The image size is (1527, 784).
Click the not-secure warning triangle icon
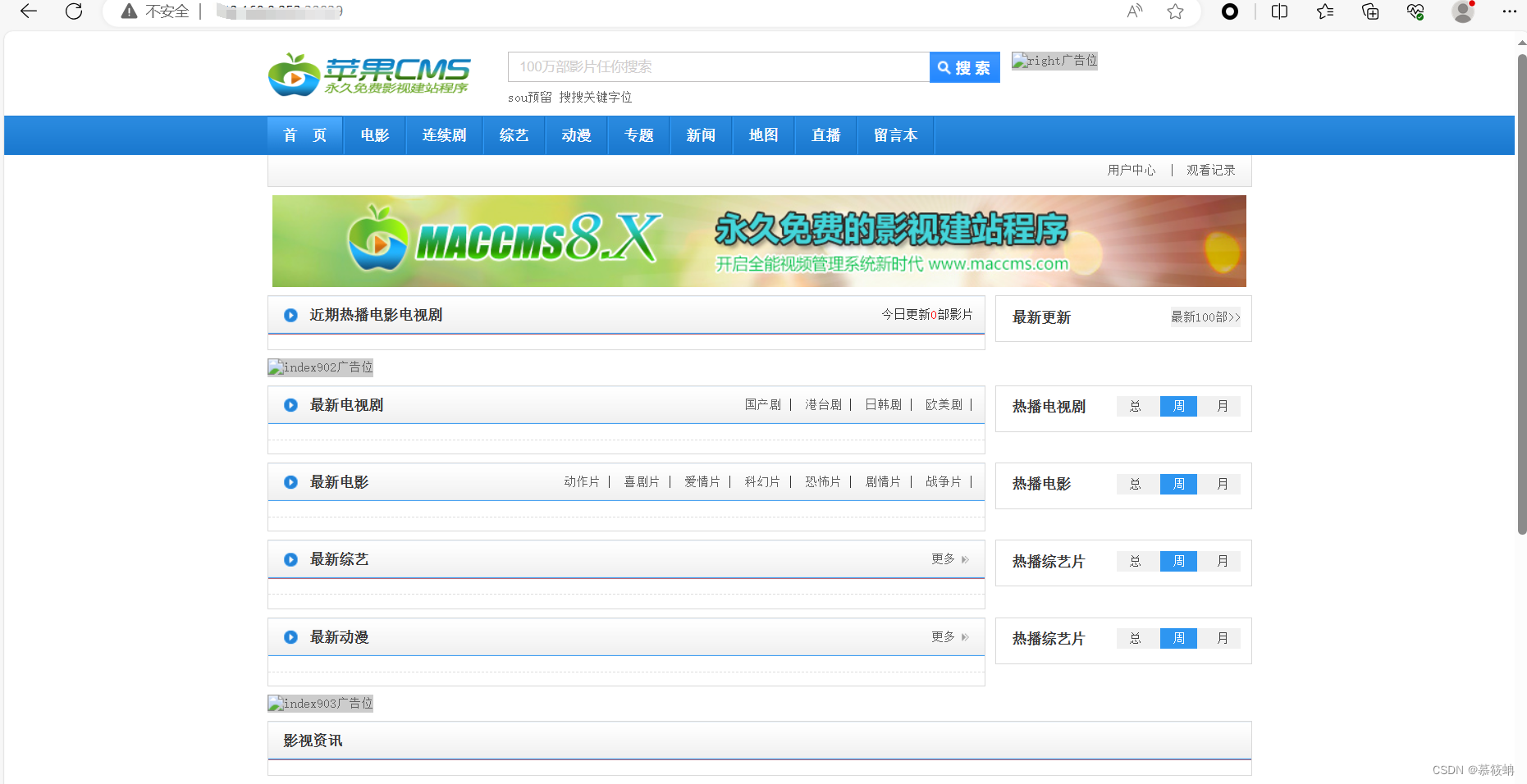(x=129, y=11)
